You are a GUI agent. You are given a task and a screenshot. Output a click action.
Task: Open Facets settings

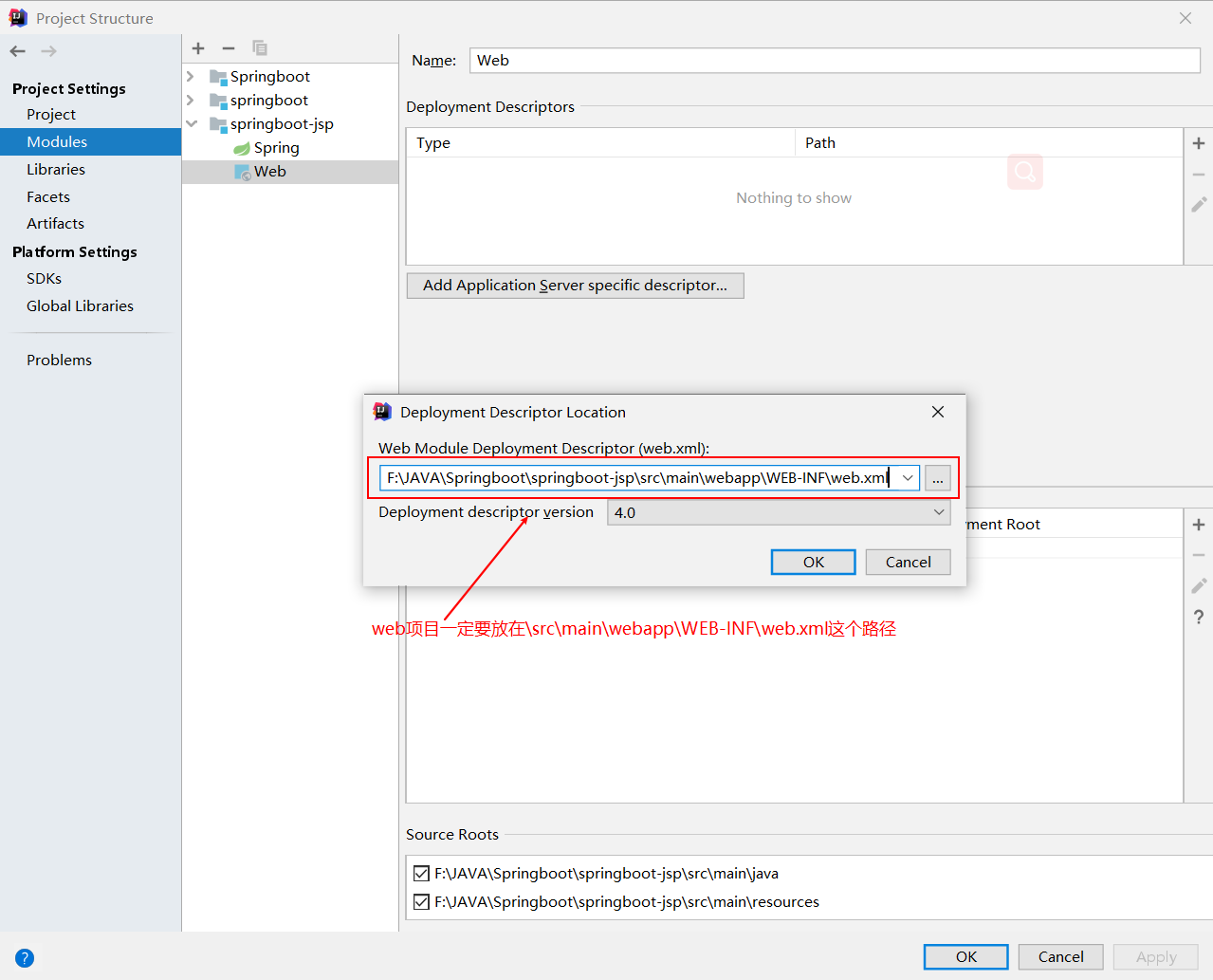tap(48, 197)
